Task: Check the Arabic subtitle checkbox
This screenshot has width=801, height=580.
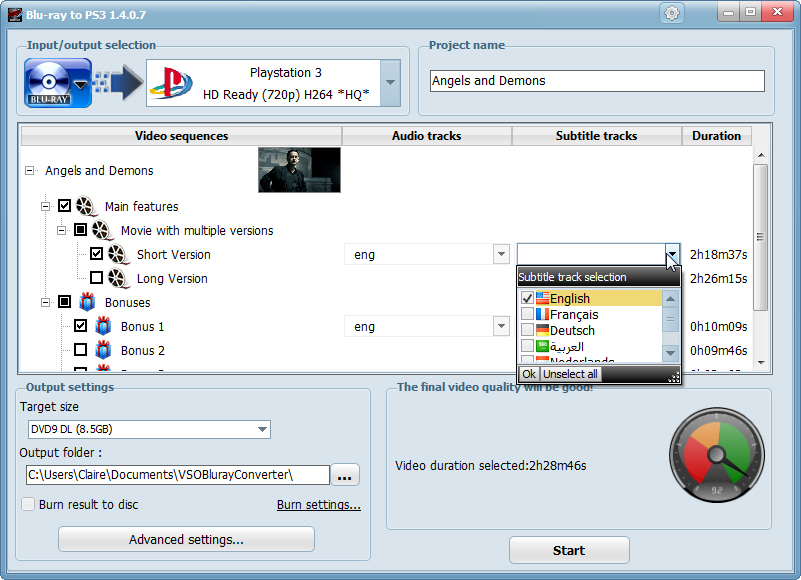Action: pos(527,346)
